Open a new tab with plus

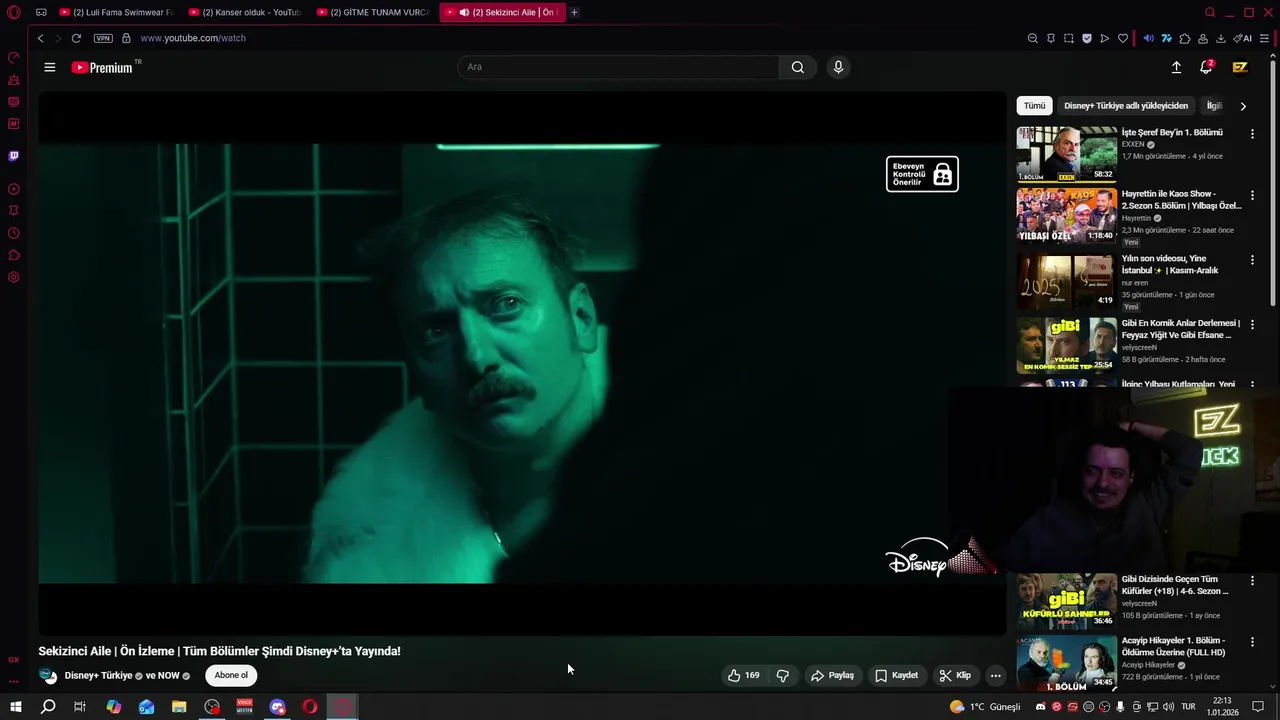point(574,12)
